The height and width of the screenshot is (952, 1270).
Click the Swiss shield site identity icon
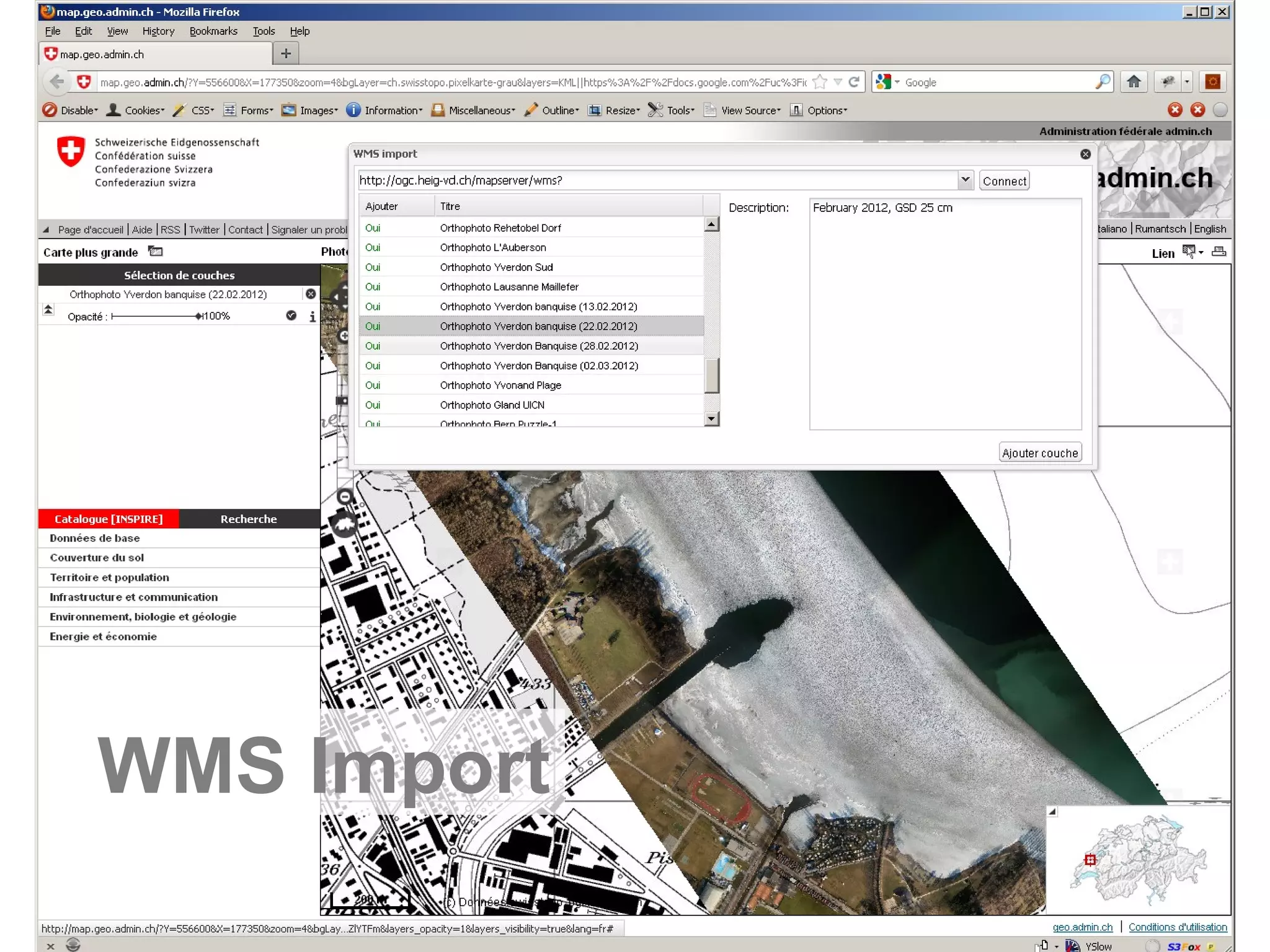tap(84, 82)
